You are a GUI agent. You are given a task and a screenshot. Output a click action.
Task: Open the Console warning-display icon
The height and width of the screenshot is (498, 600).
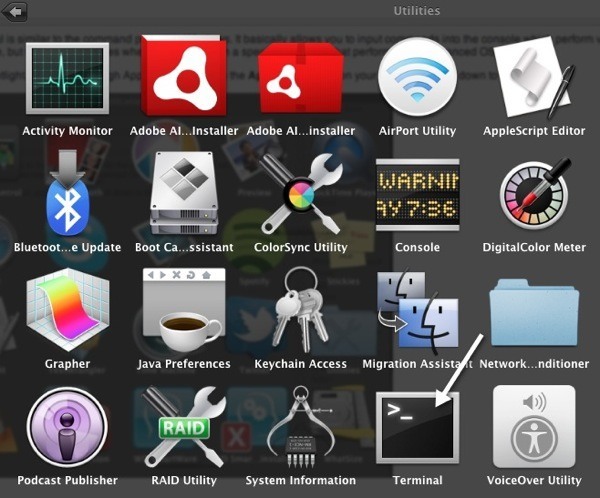tap(417, 194)
